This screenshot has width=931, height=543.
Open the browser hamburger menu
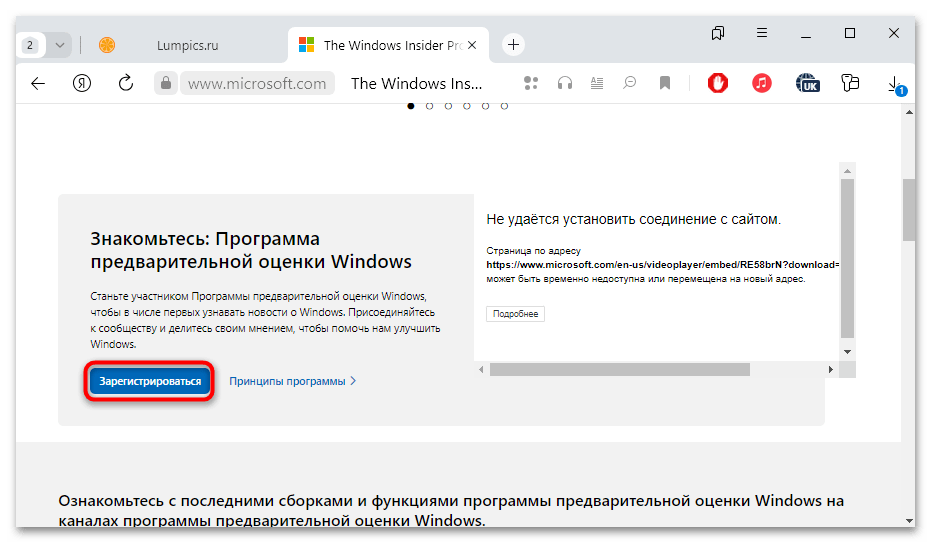tap(762, 33)
